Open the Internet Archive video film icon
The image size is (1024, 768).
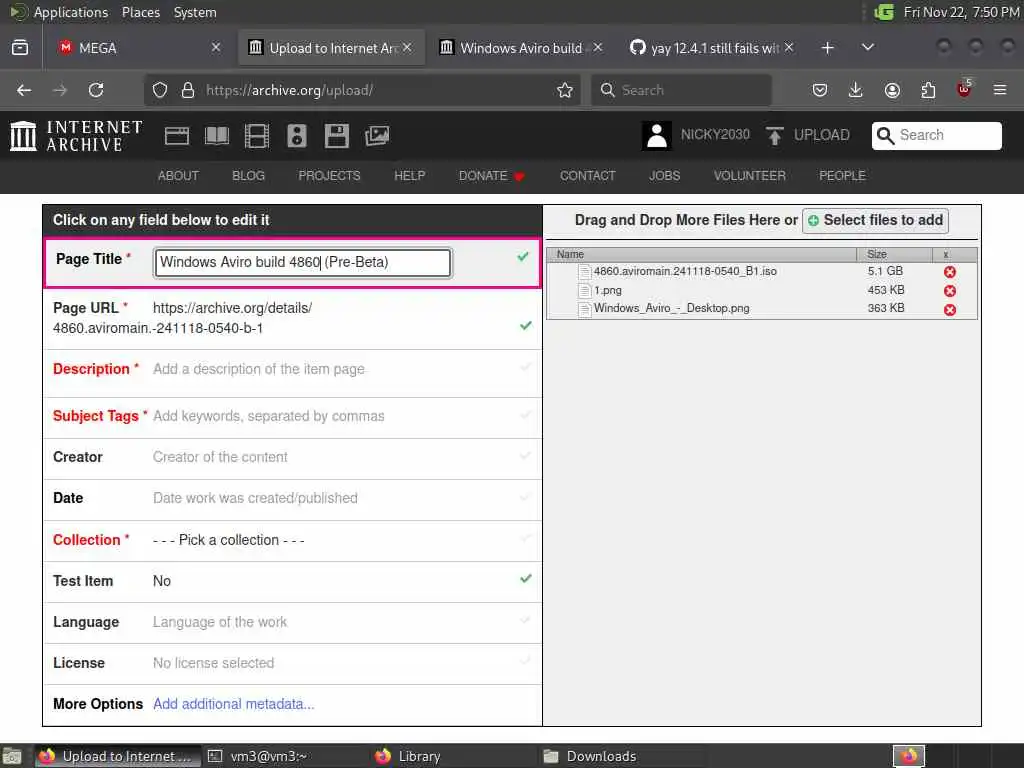pyautogui.click(x=257, y=136)
